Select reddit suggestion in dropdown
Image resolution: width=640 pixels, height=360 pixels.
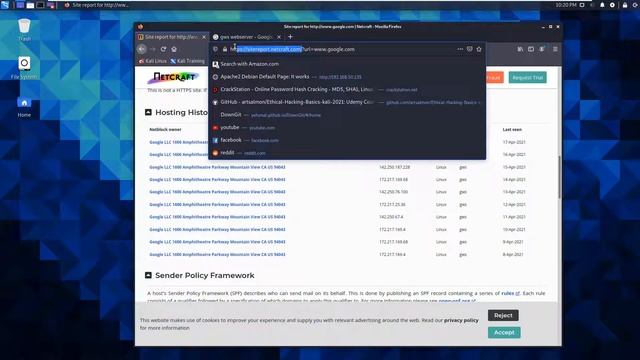click(x=347, y=153)
